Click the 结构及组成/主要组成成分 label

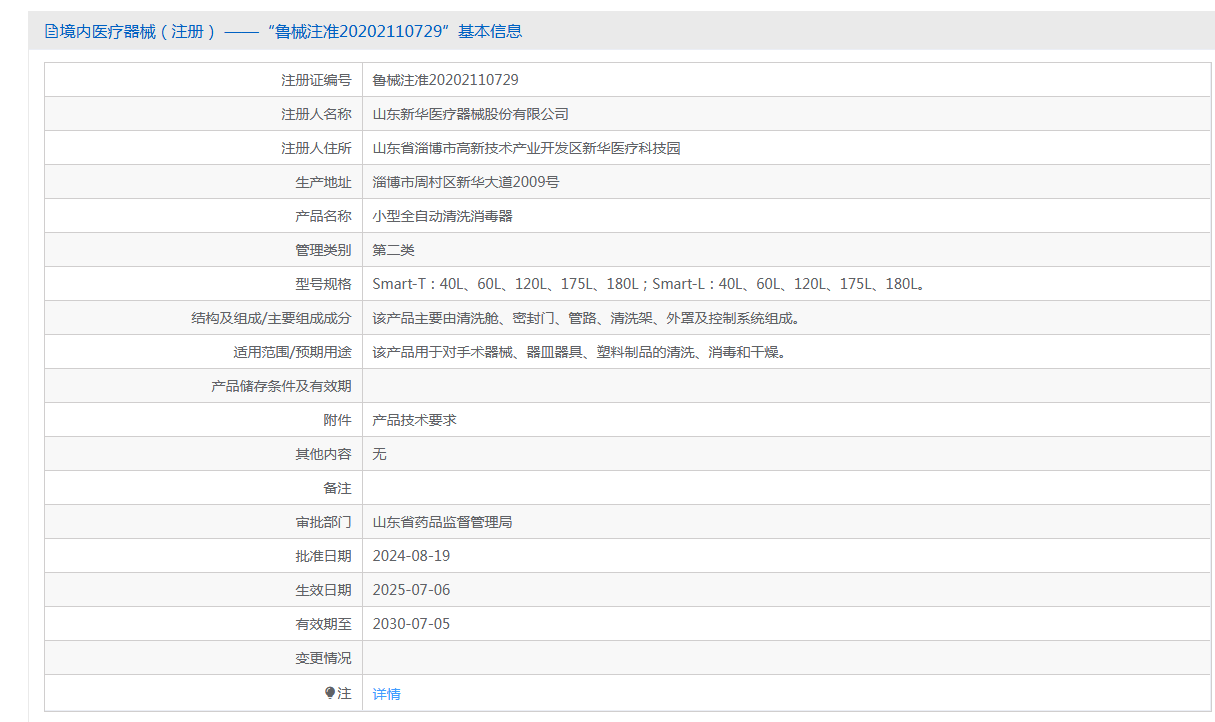[x=271, y=318]
